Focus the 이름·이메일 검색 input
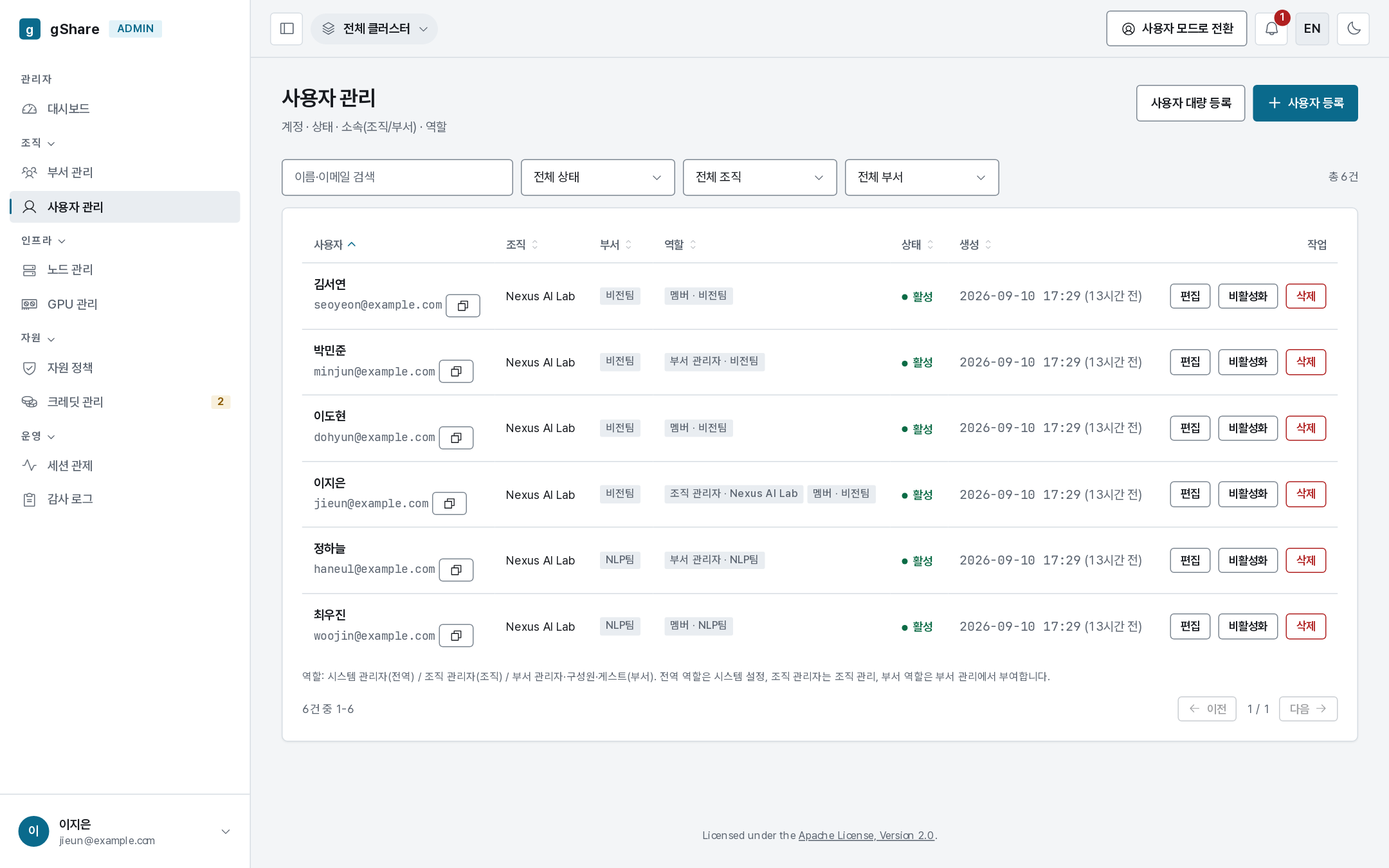Viewport: 1389px width, 868px height. coord(397,177)
